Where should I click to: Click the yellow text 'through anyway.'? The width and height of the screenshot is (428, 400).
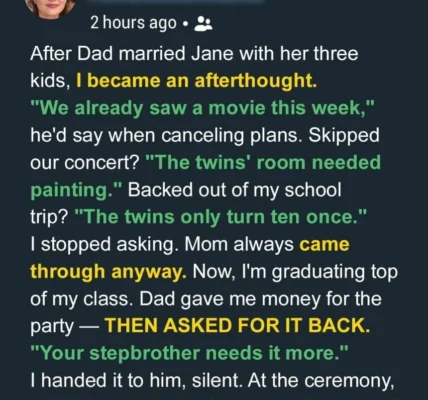tap(109, 272)
